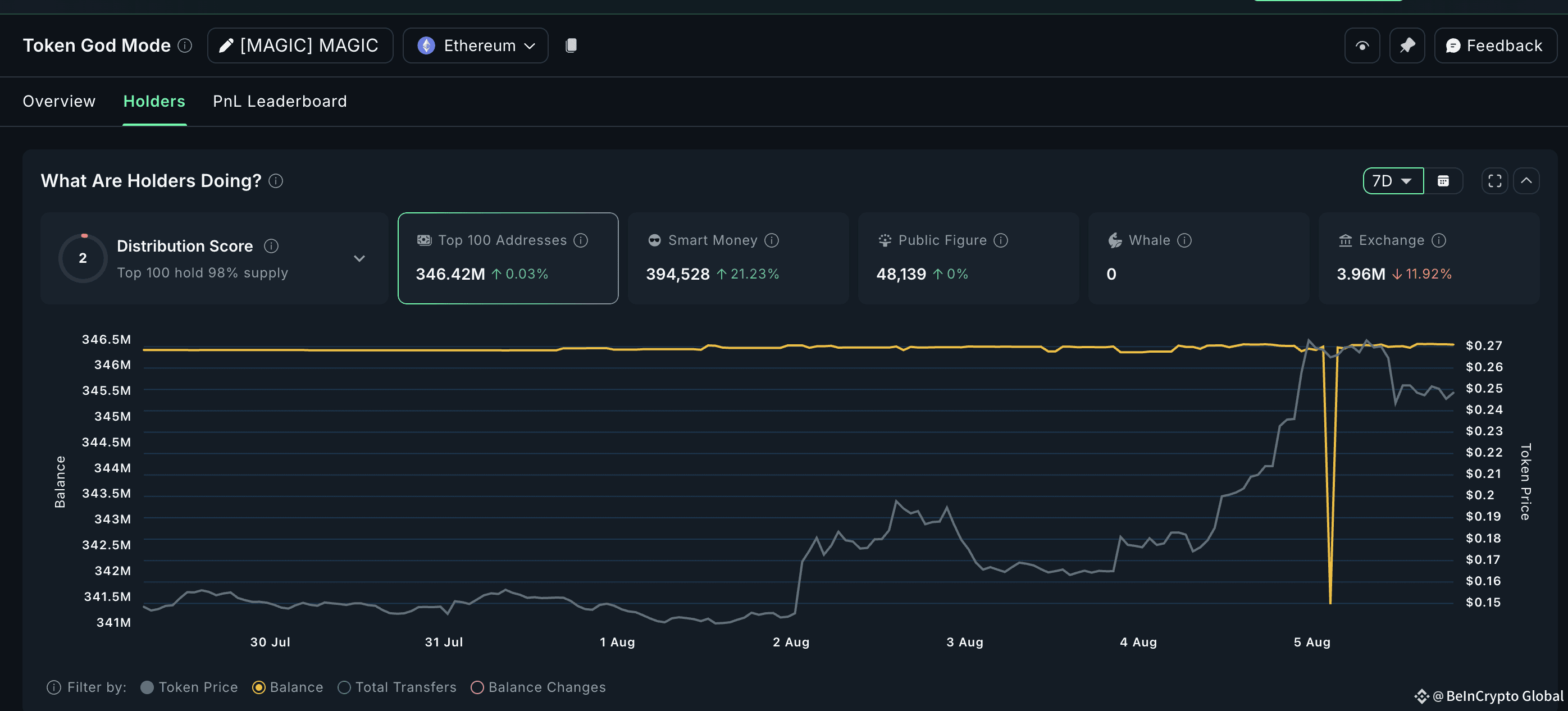Toggle the Token Price filter
This screenshot has height=711, width=1568.
tap(189, 687)
